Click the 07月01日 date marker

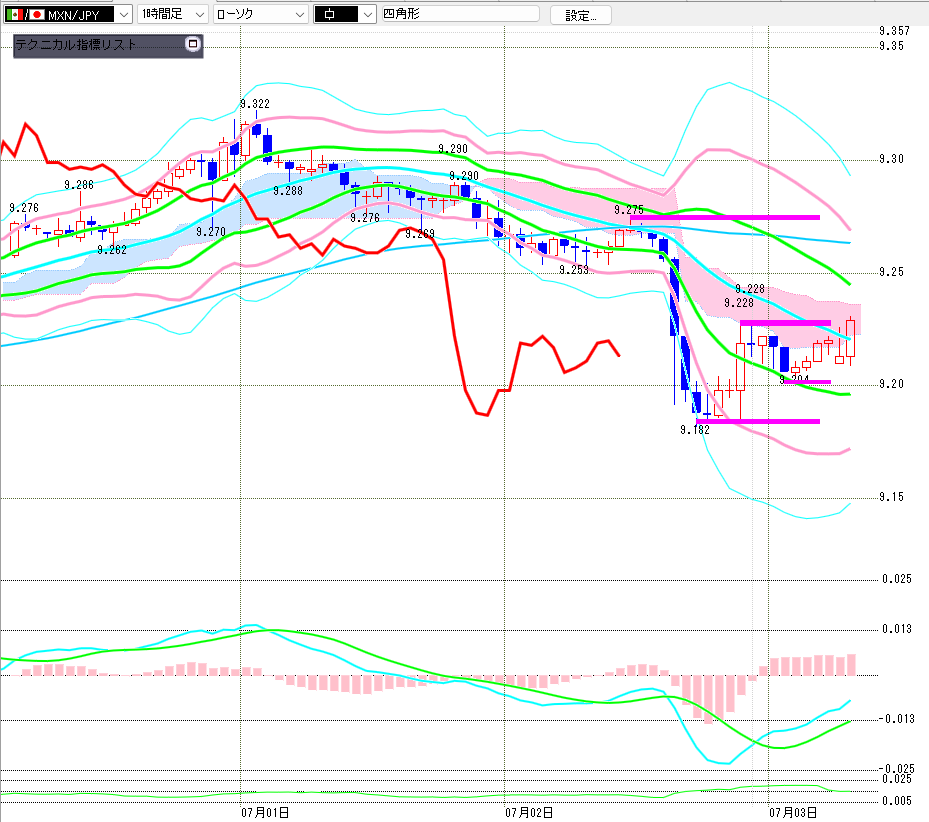(265, 813)
